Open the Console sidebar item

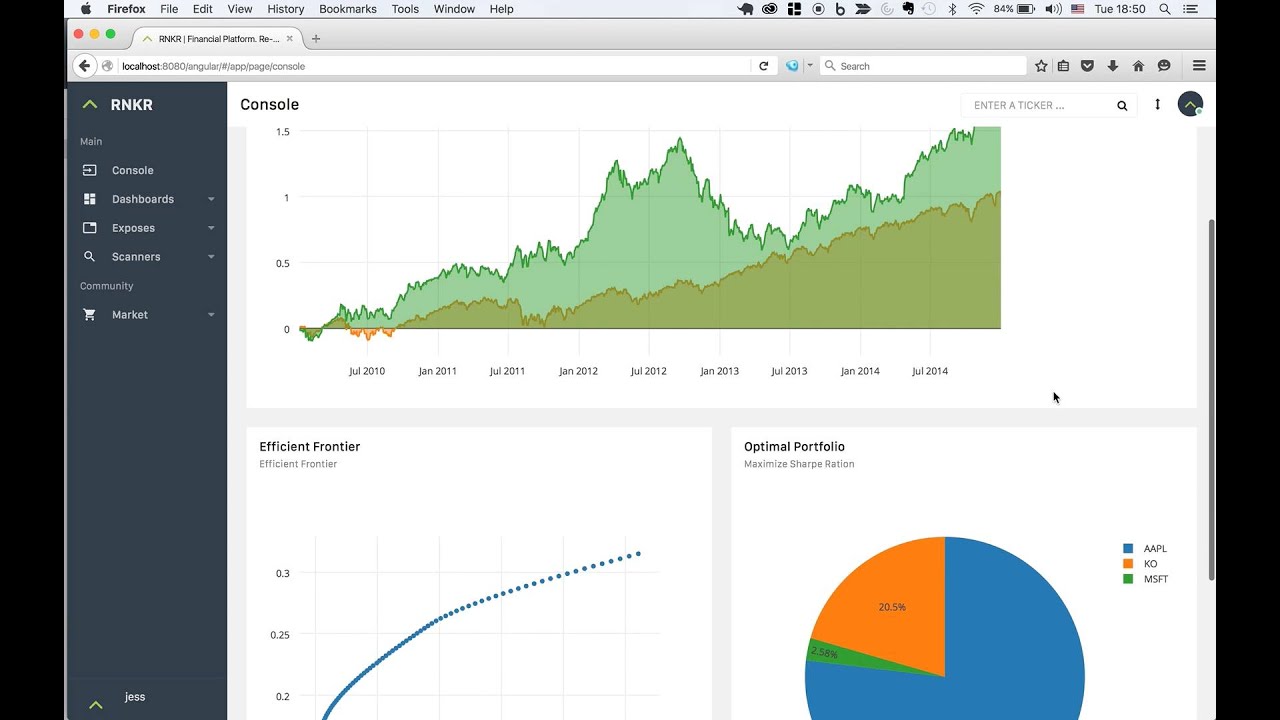click(147, 170)
